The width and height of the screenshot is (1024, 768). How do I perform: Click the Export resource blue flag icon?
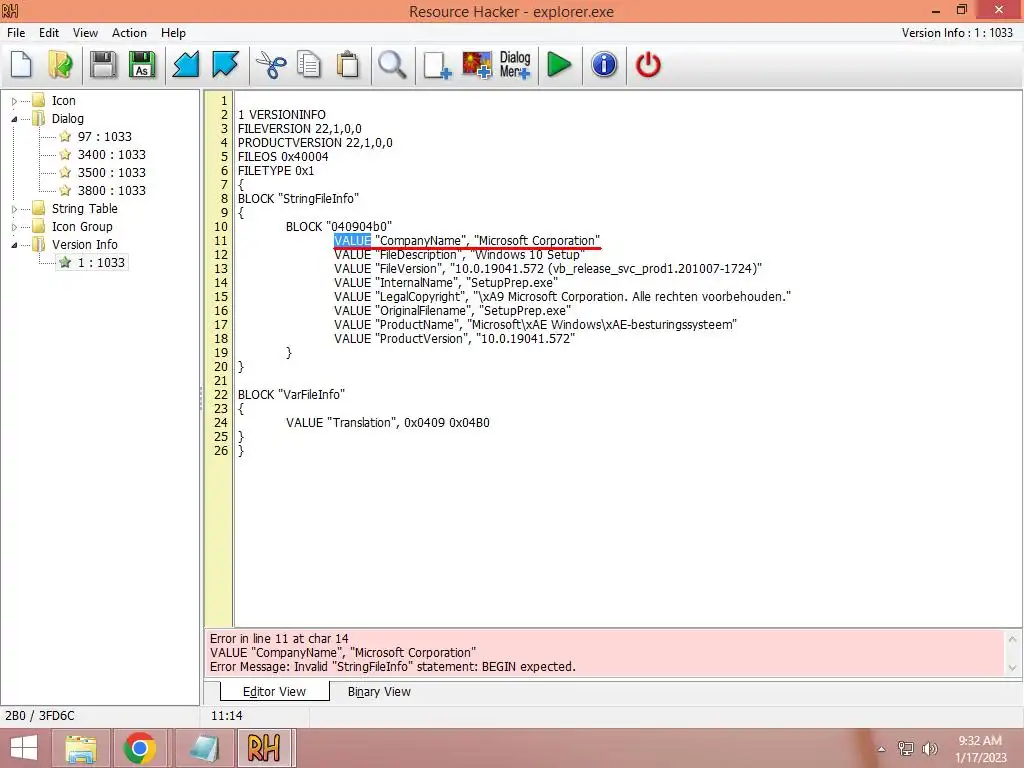click(225, 65)
